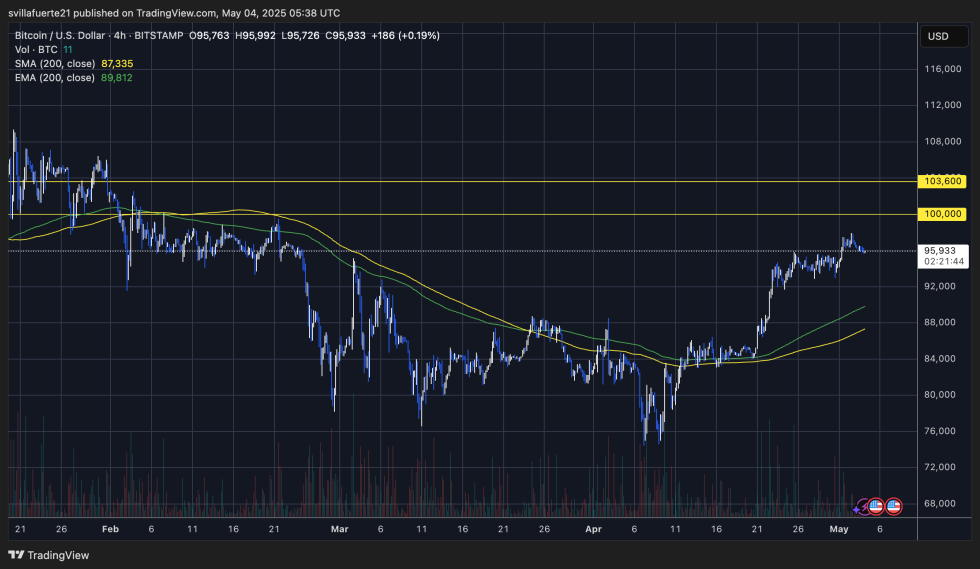Image resolution: width=980 pixels, height=569 pixels.
Task: Click the 103,600 price level label
Action: coord(945,181)
